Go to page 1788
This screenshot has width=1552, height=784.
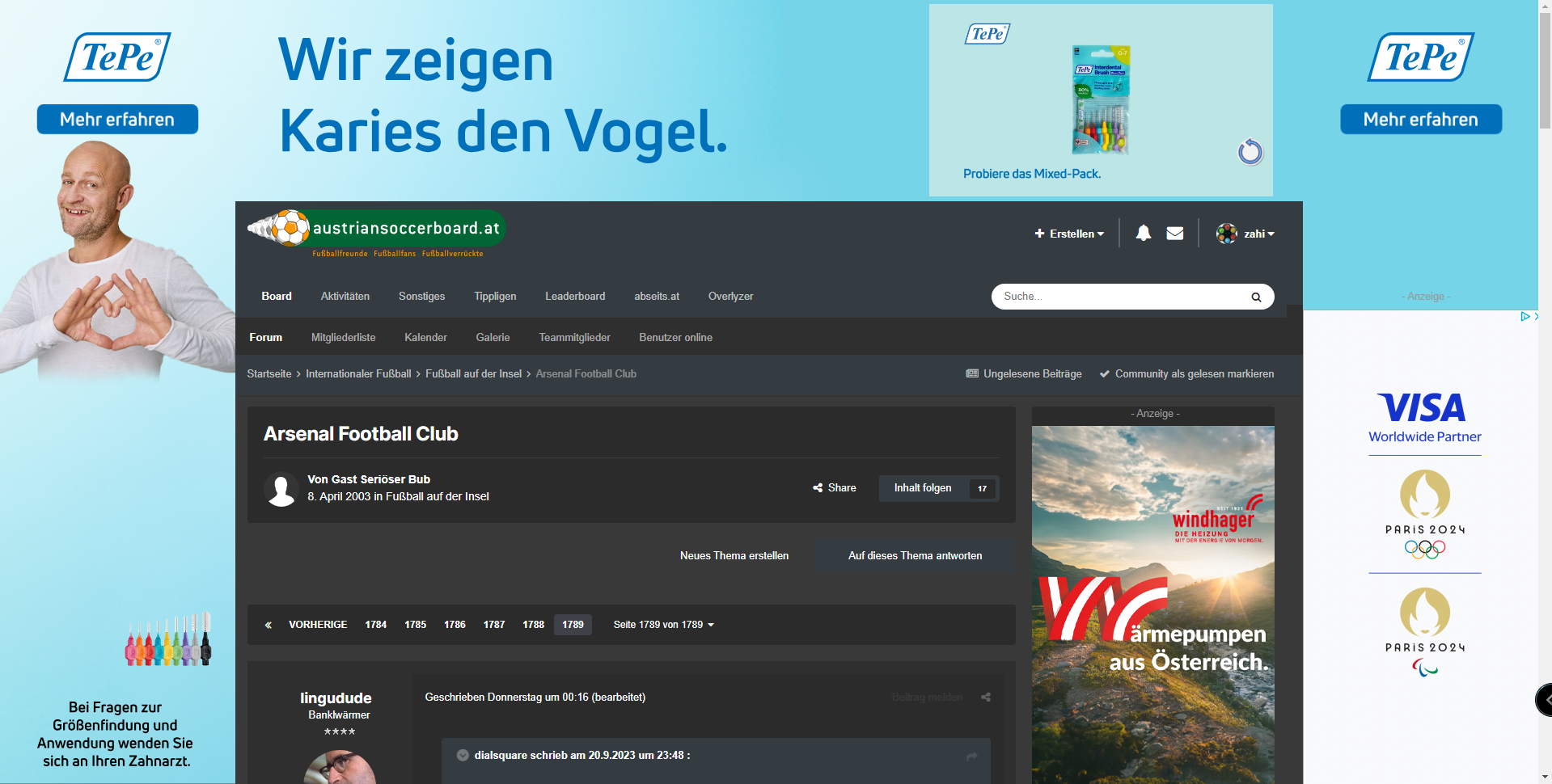coord(534,625)
